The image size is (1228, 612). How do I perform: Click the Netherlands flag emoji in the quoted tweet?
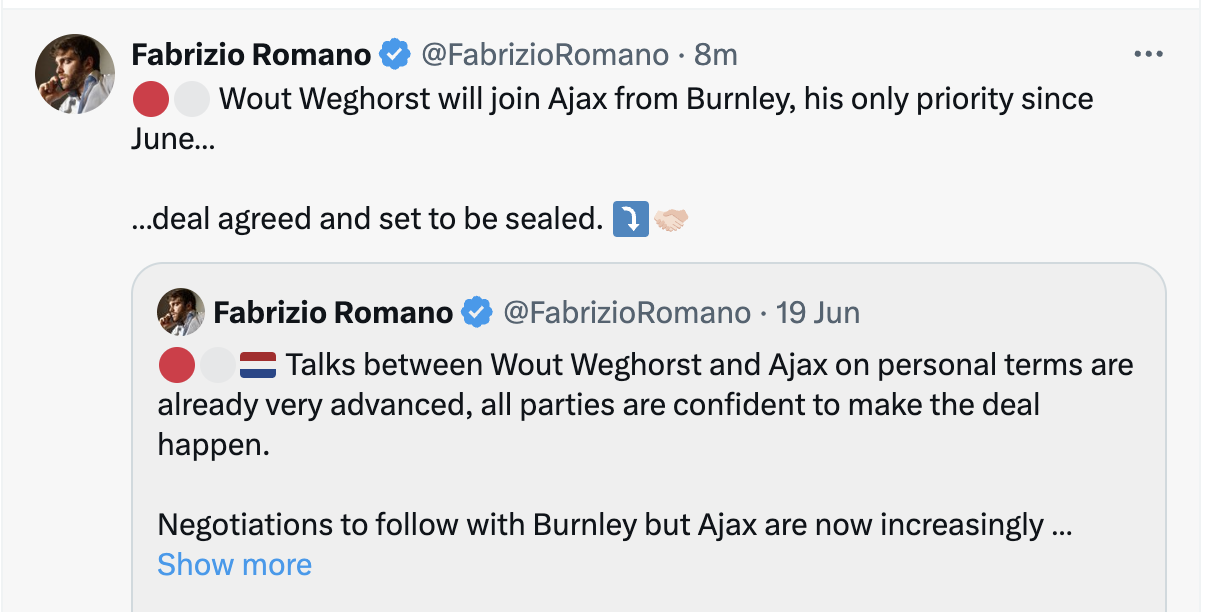(x=258, y=365)
